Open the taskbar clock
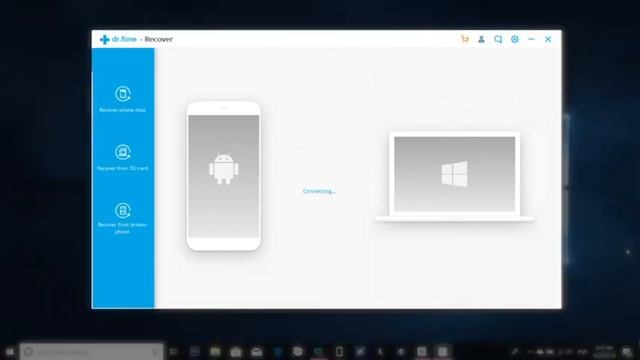The height and width of the screenshot is (360, 640). 605,351
